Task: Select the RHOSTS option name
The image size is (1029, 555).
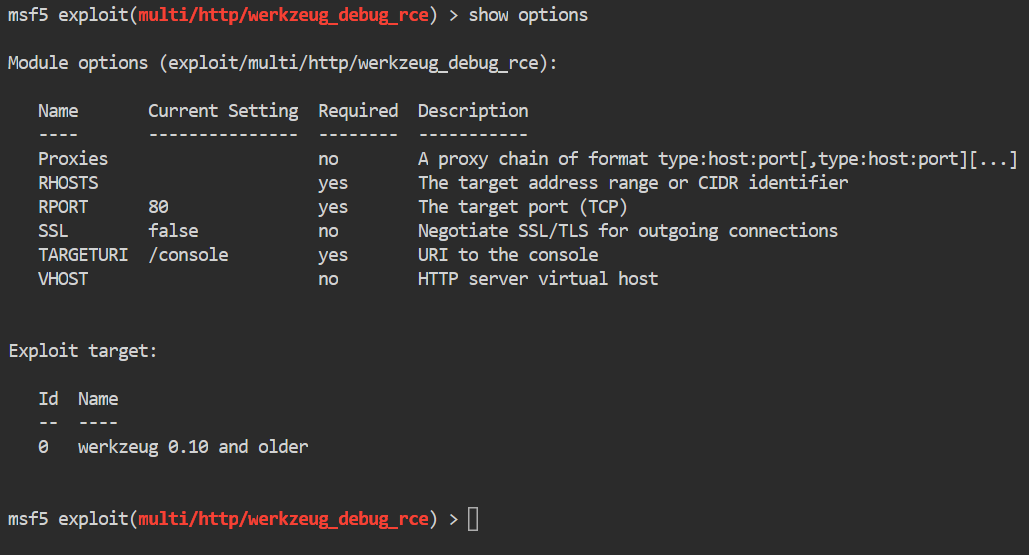Action: (68, 183)
